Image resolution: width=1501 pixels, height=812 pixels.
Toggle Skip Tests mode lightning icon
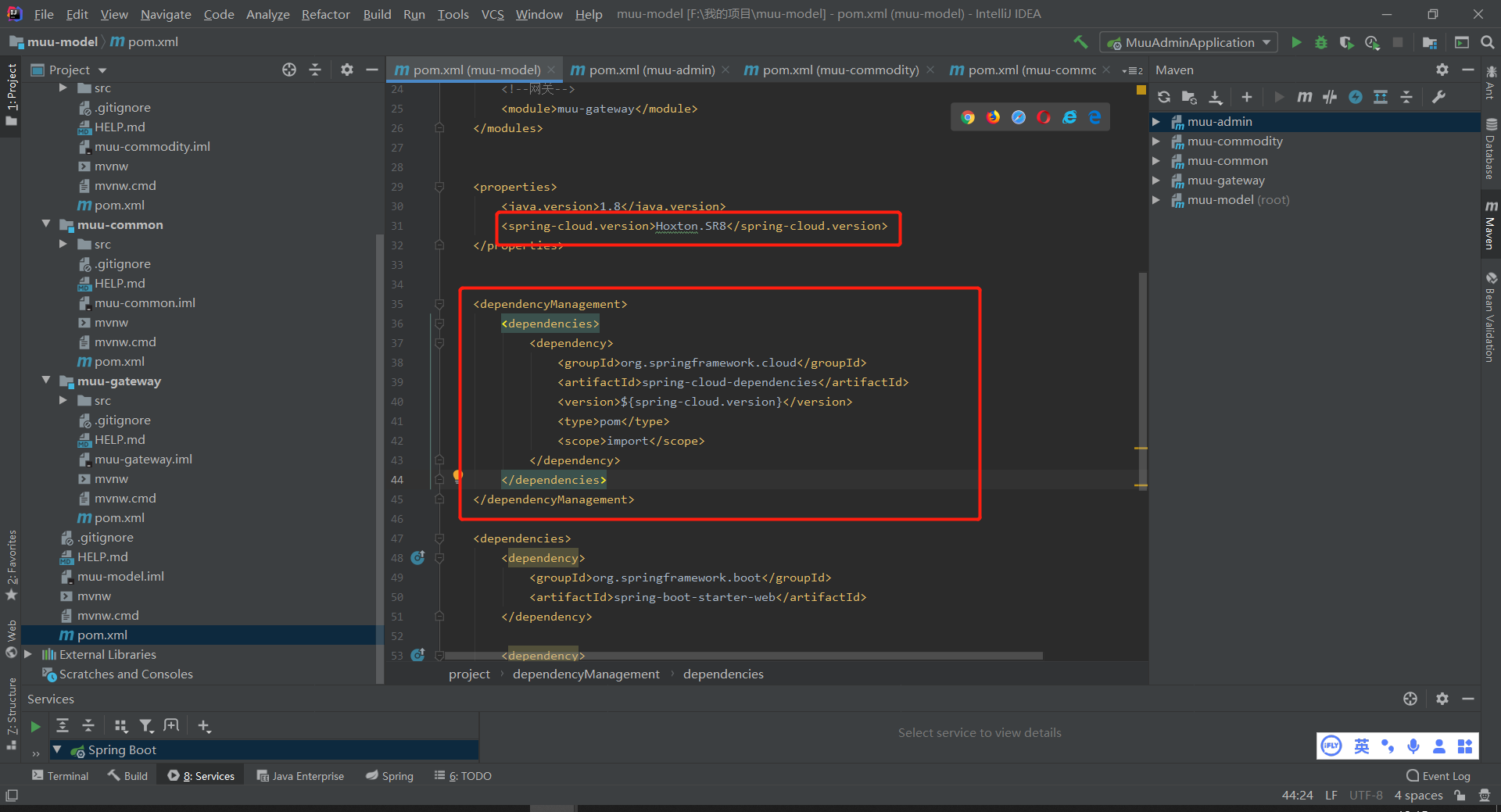(1356, 97)
